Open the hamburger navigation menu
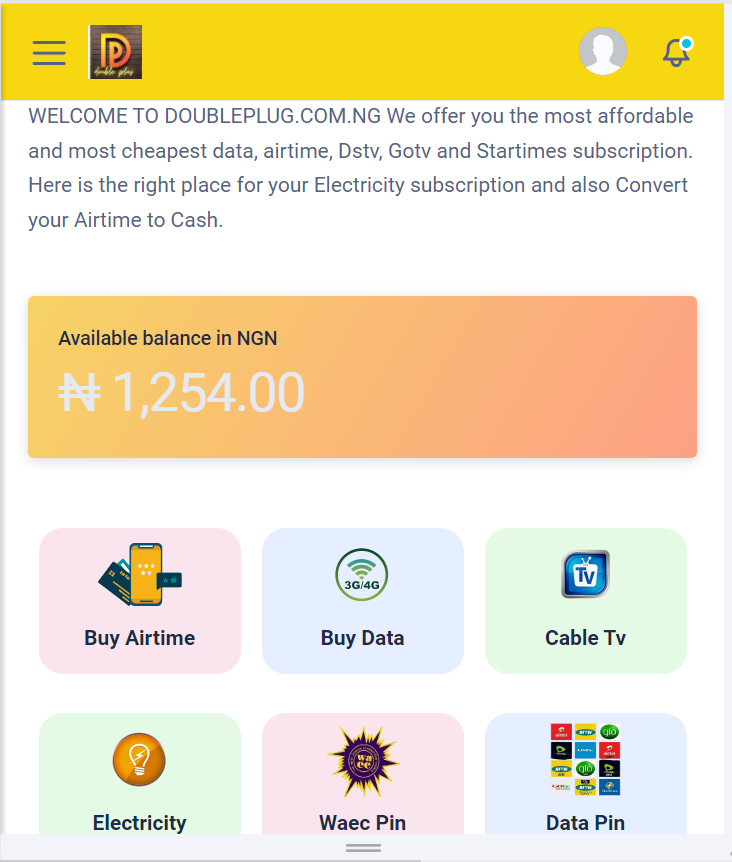Image resolution: width=732 pixels, height=862 pixels. tap(49, 53)
